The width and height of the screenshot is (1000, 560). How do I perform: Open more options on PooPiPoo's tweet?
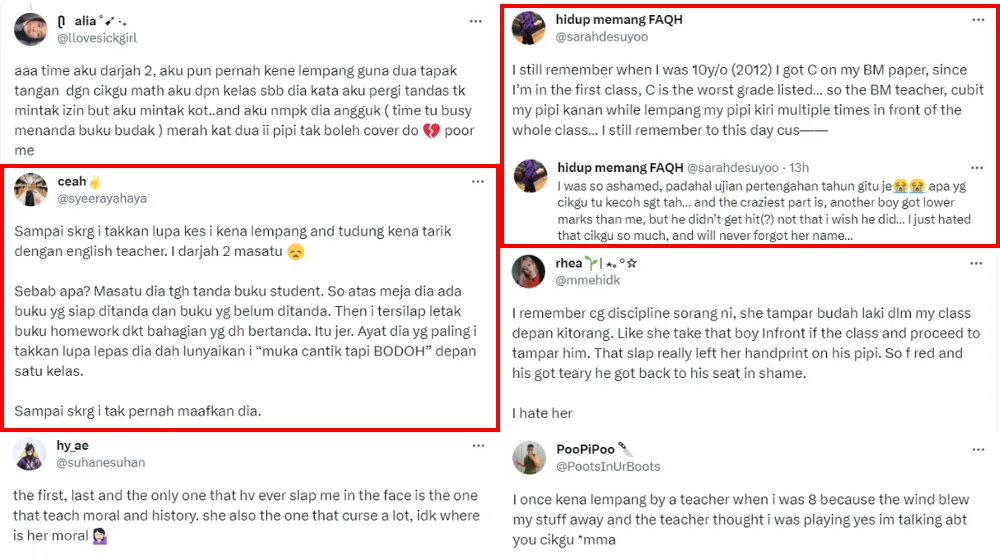point(976,450)
